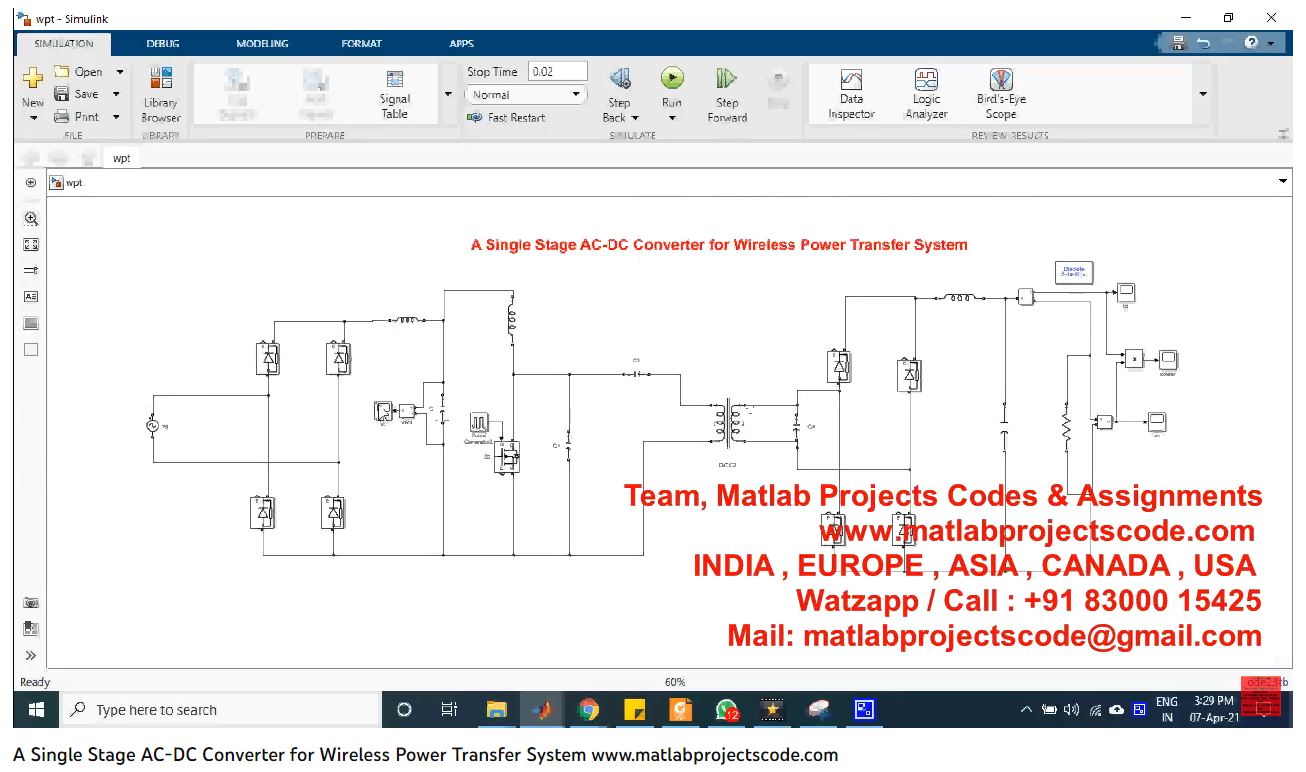
Task: Click the Run simulation button
Action: [672, 79]
